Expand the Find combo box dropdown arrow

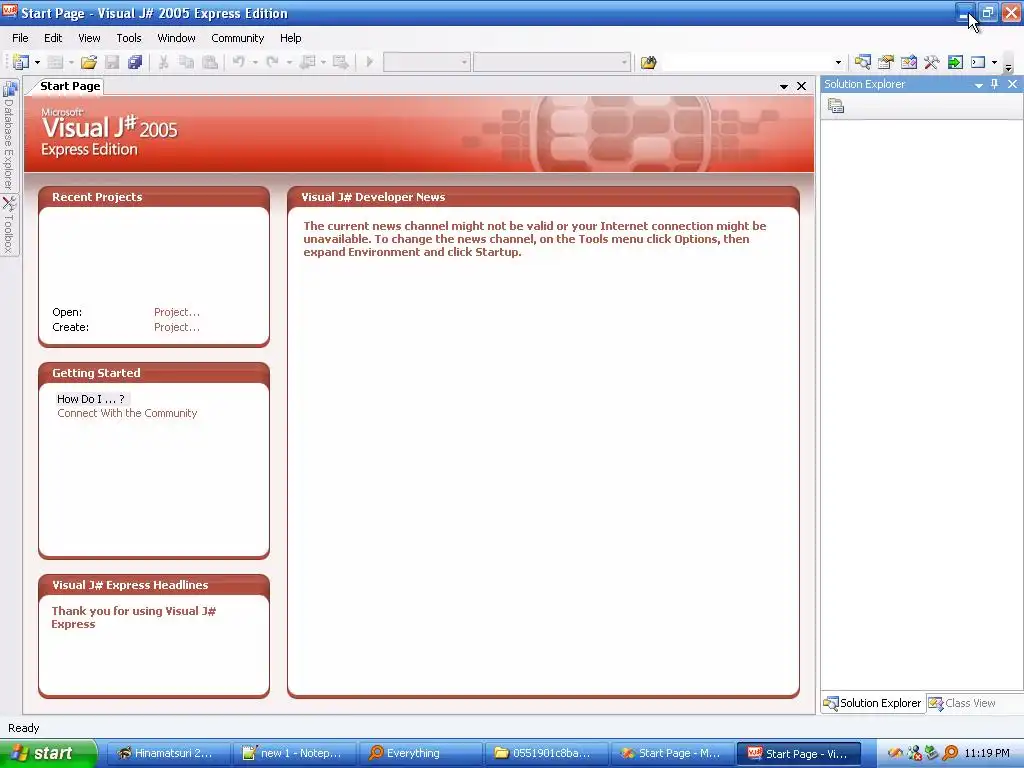click(x=839, y=63)
